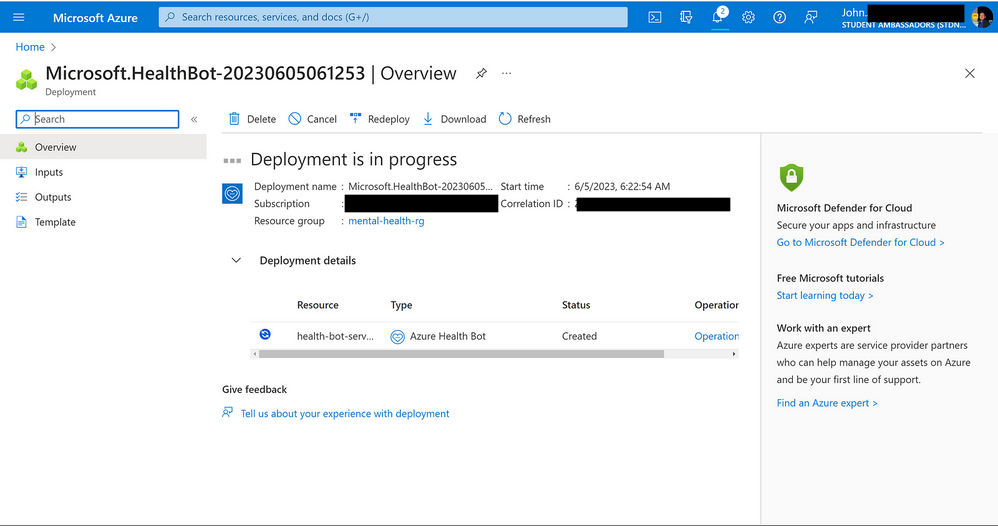Open the notifications bell
Image resolution: width=998 pixels, height=526 pixels.
coord(717,17)
